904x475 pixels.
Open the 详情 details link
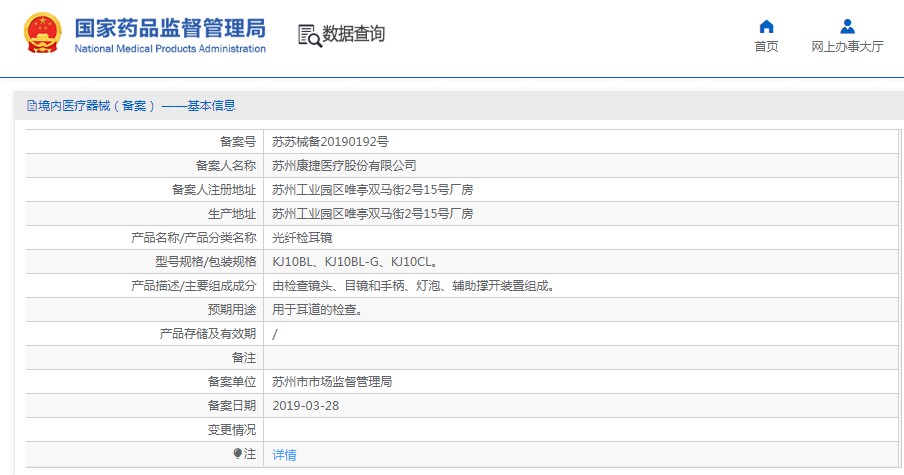284,455
